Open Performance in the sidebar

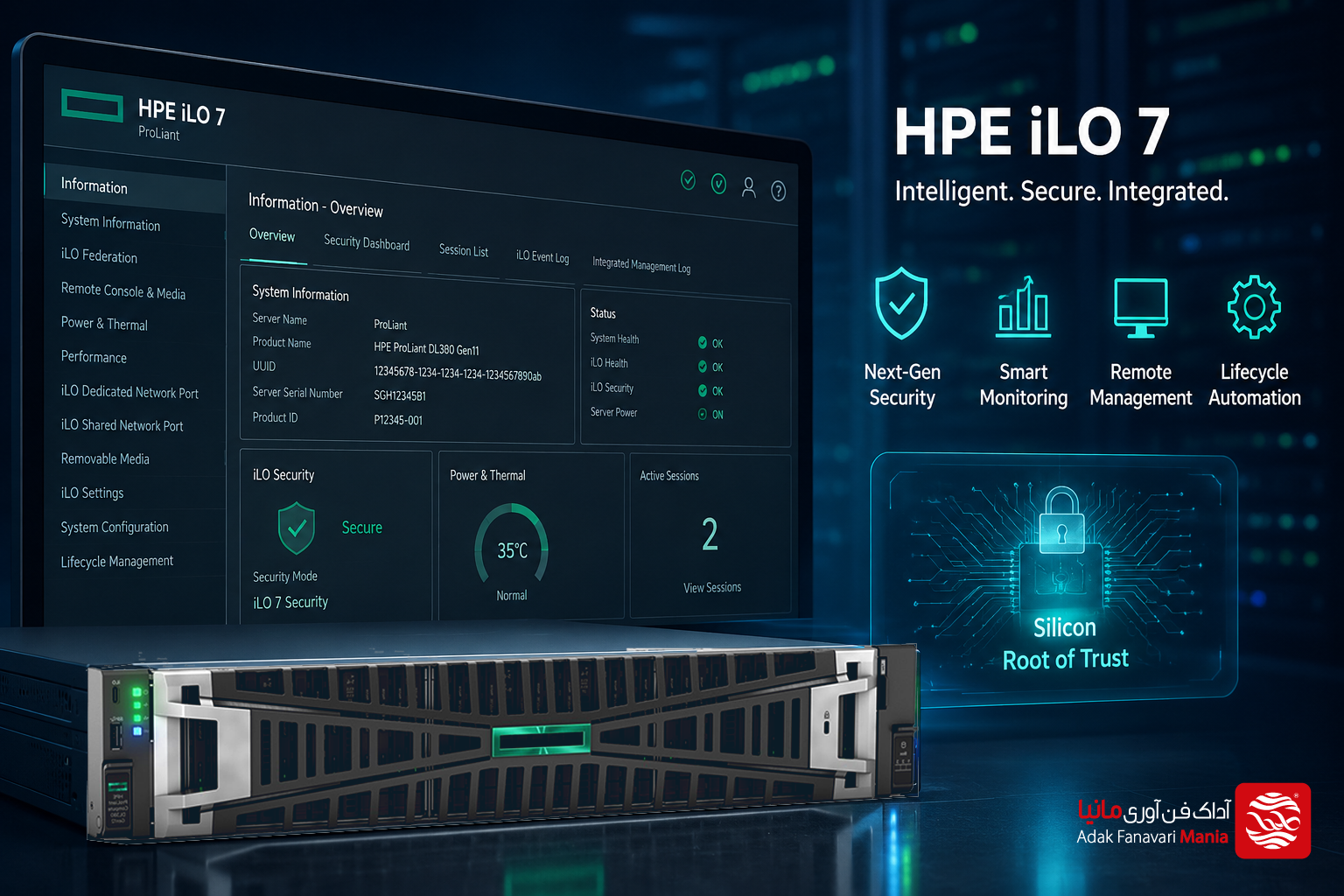(x=94, y=357)
